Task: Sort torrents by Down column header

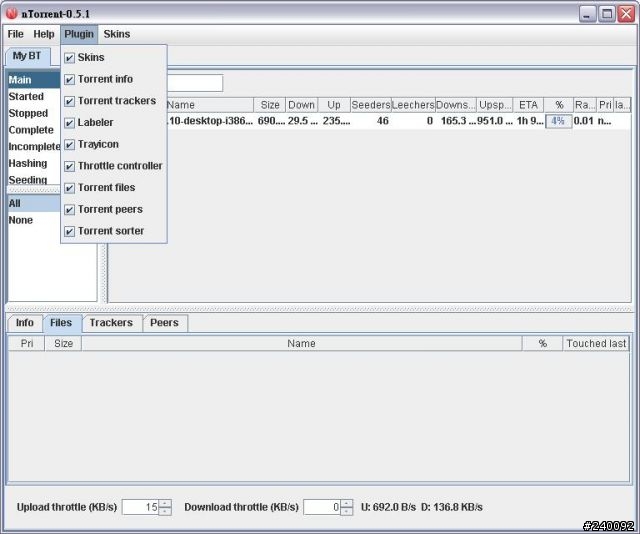Action: tap(302, 105)
